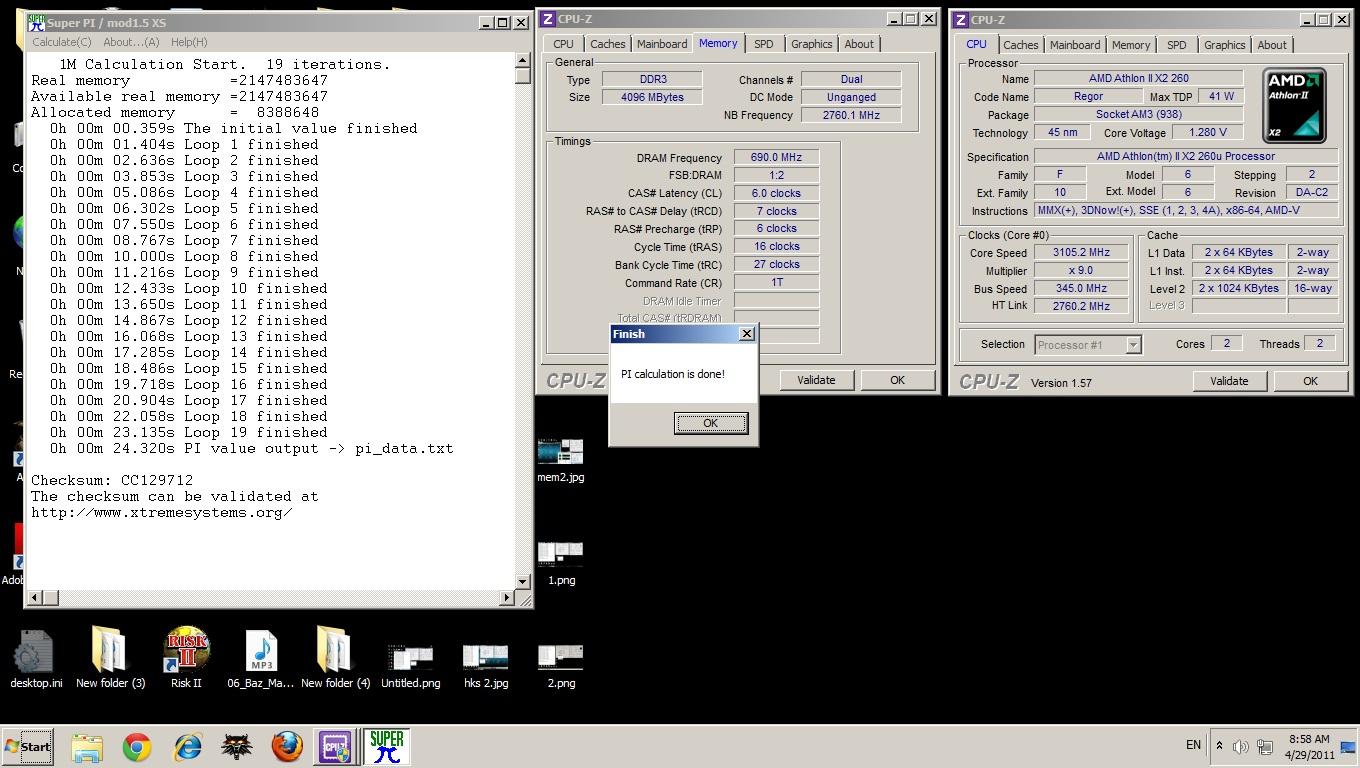Select Memory tab in right CPU-Z window
The height and width of the screenshot is (768, 1360).
[1131, 45]
